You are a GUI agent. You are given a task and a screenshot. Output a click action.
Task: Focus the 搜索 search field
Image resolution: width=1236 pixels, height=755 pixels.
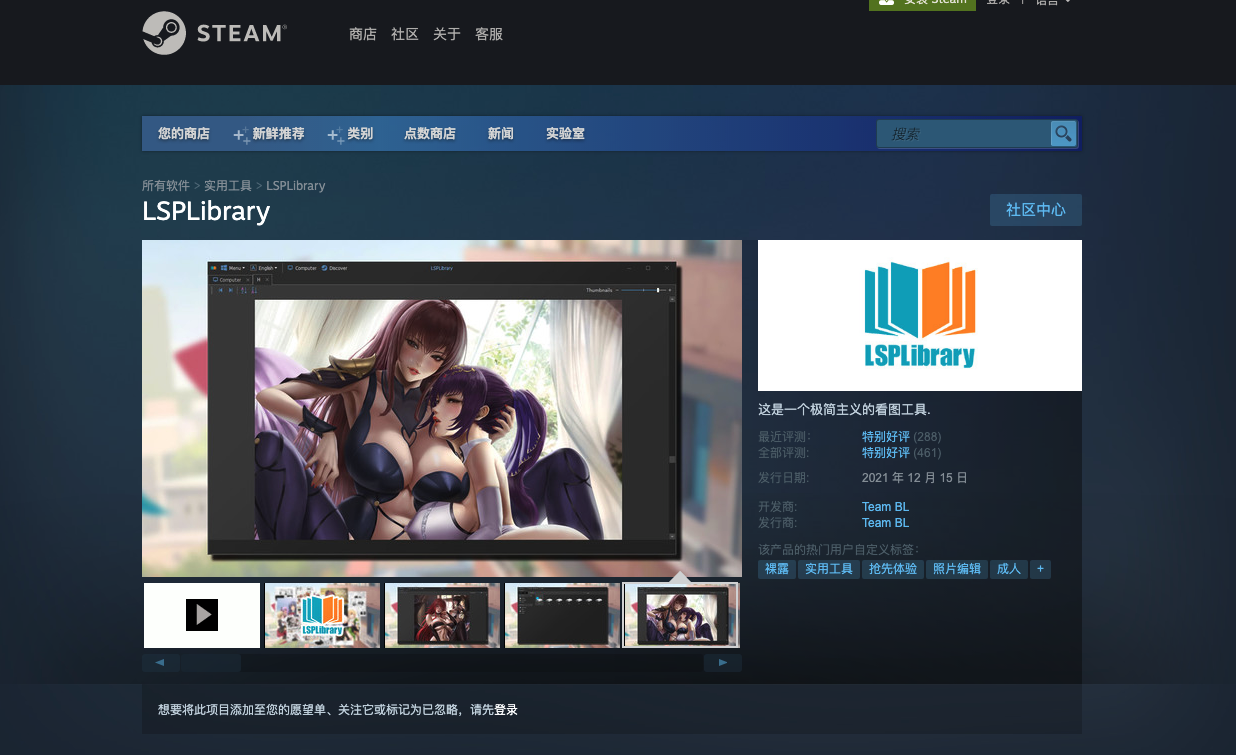964,133
